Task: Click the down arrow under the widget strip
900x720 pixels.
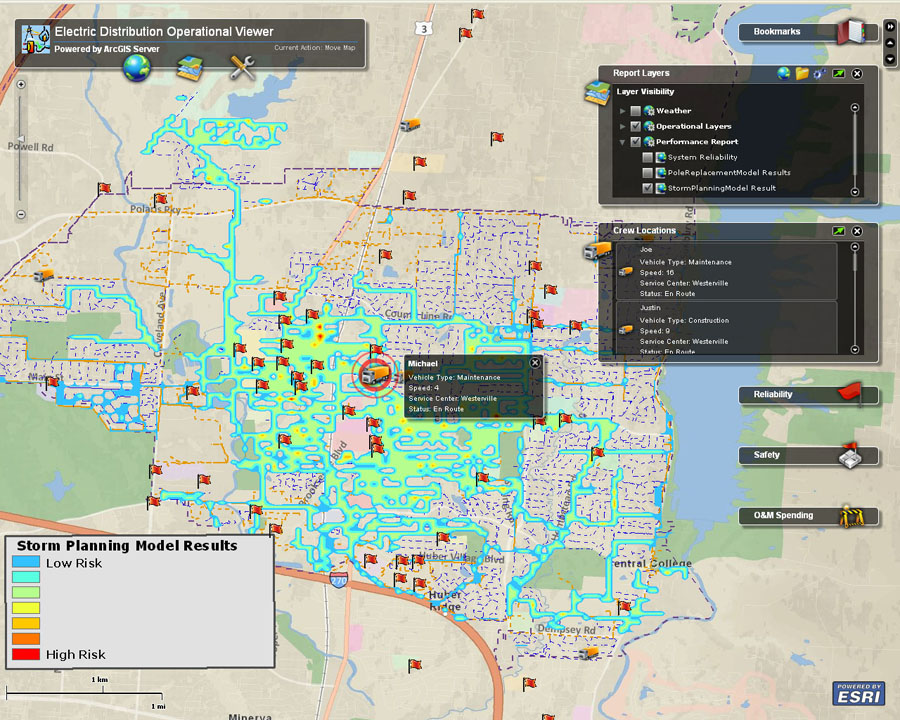Action: coord(890,59)
